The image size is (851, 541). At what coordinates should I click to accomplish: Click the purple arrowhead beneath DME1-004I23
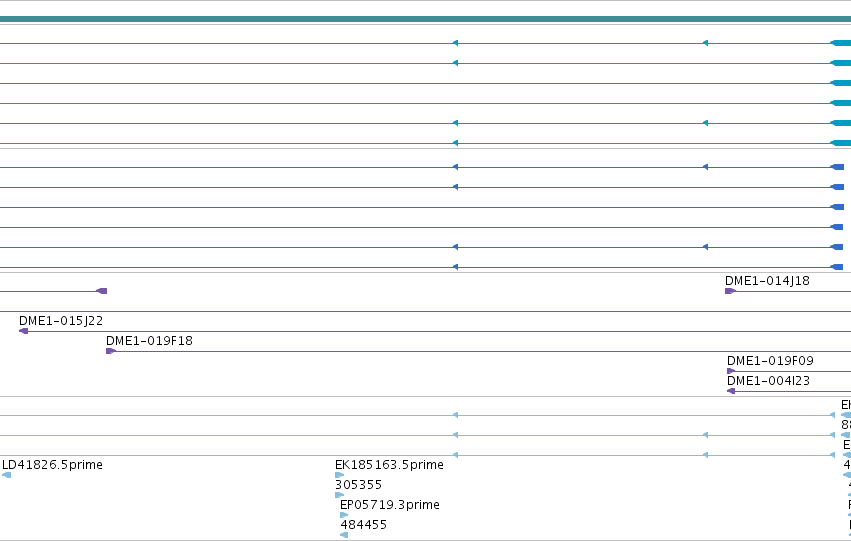tap(731, 391)
